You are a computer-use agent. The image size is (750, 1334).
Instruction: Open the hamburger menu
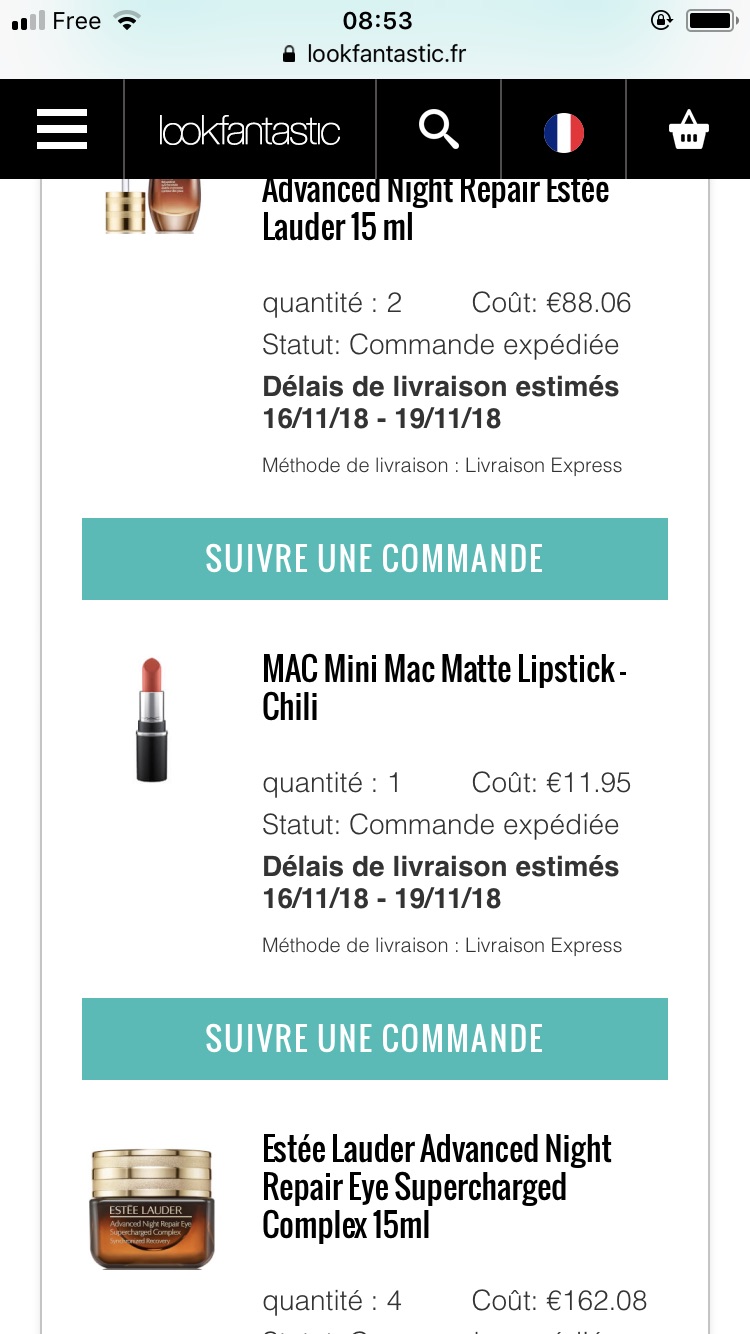62,130
